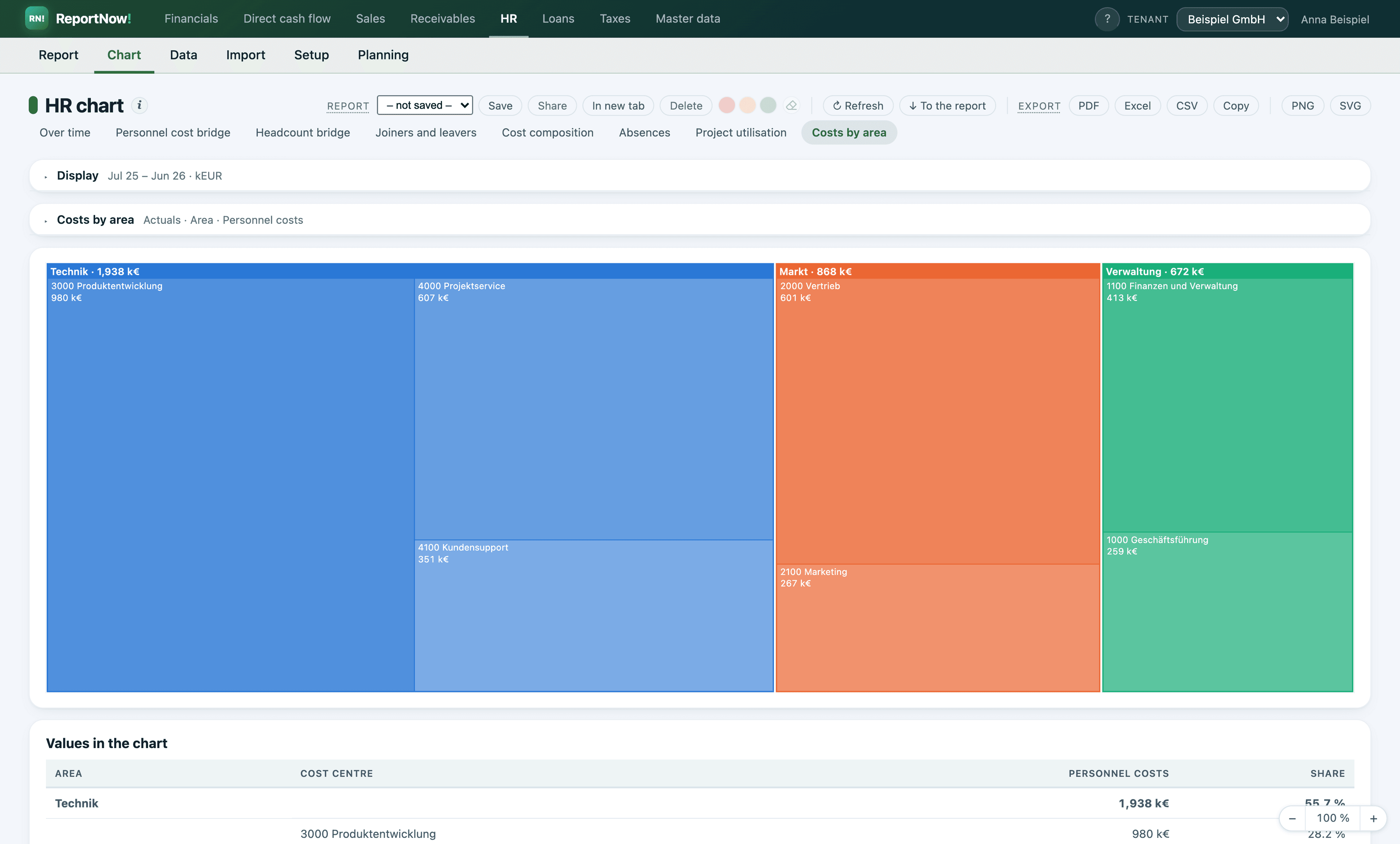Switch to the Report tab
The height and width of the screenshot is (844, 1400).
coord(59,55)
